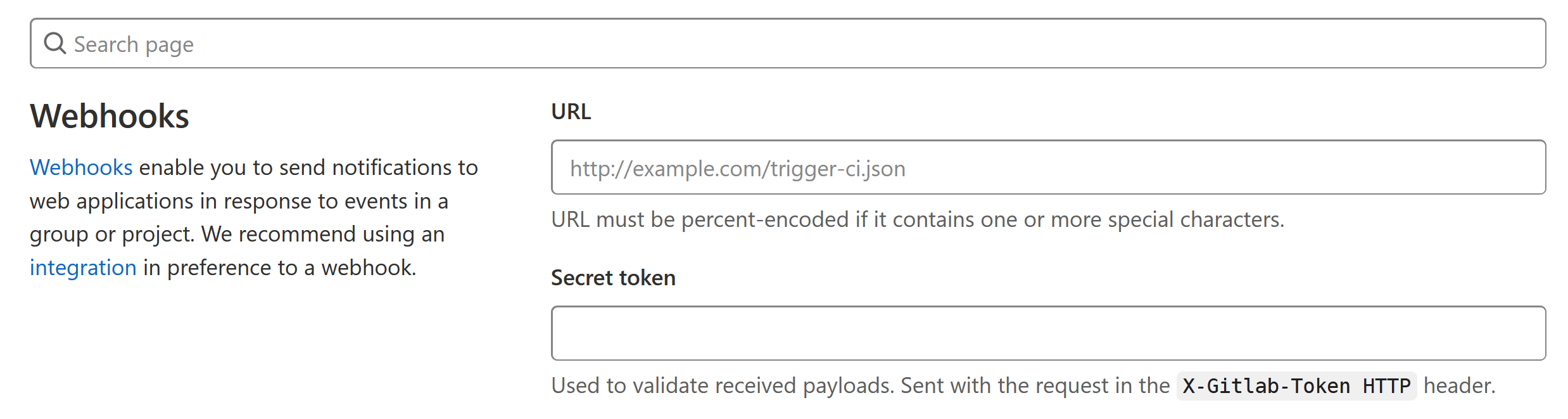Click the Webhooks section heading

pyautogui.click(x=110, y=116)
